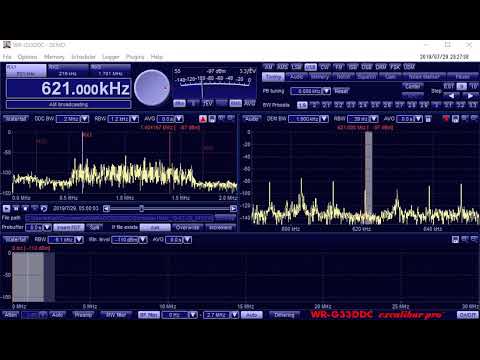
Task: Select the RX3 receiver tab at 1.701 MHz
Action: 110,71
